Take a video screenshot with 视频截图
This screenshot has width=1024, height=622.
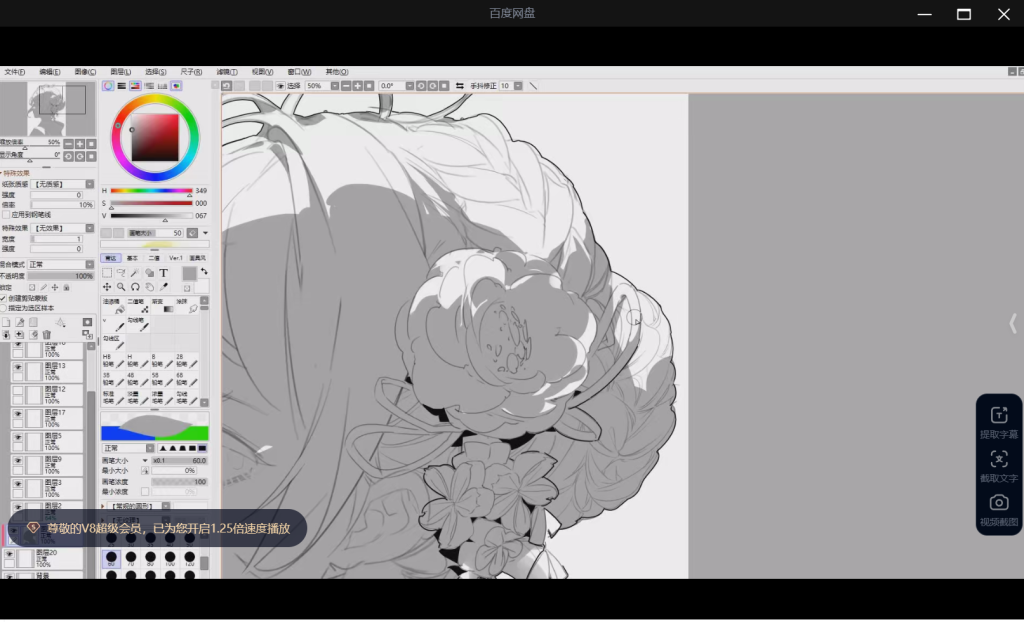pyautogui.click(x=998, y=508)
